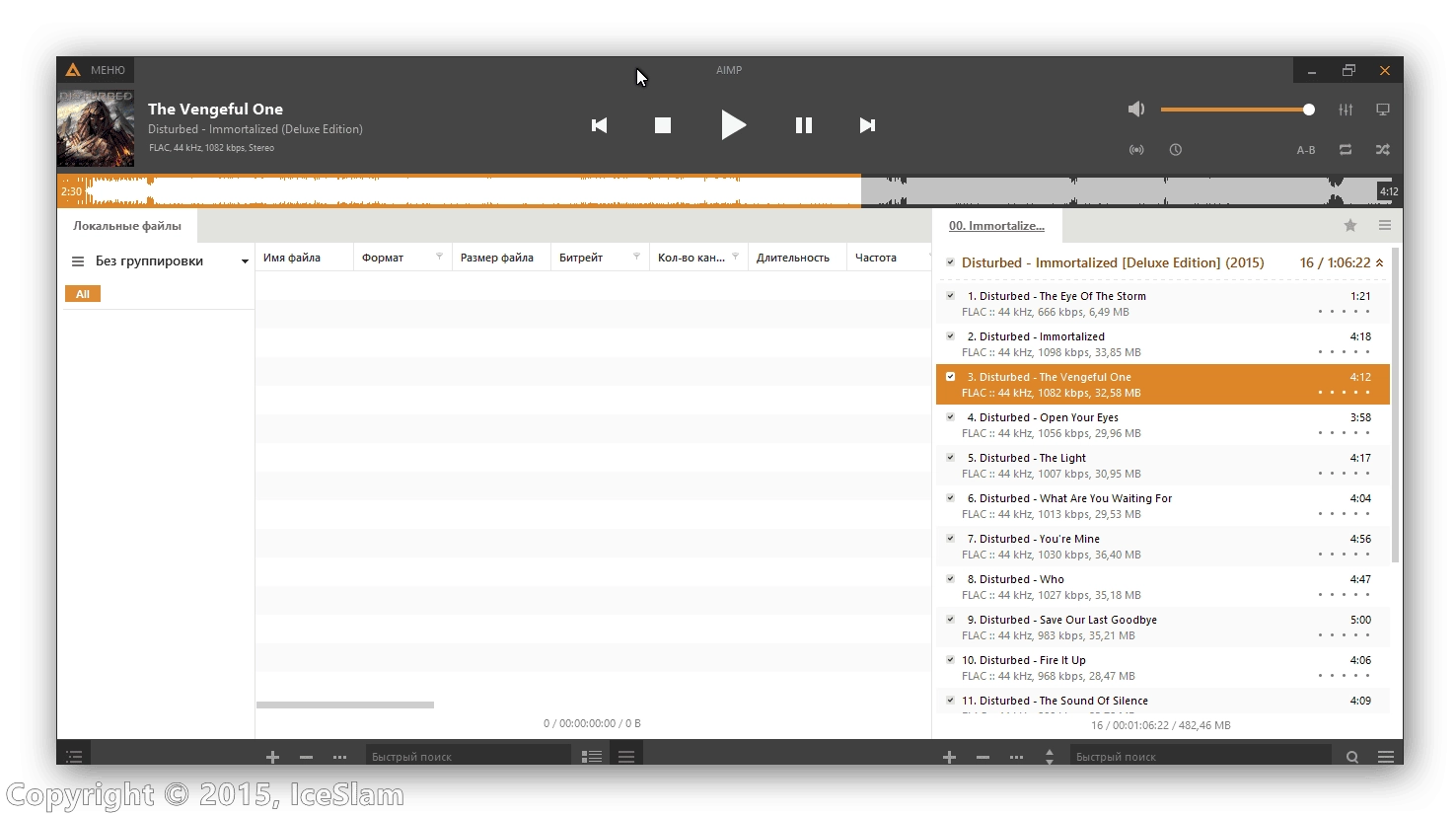Start playback with the Play button
Screen dimensions: 1456x816
tap(733, 125)
